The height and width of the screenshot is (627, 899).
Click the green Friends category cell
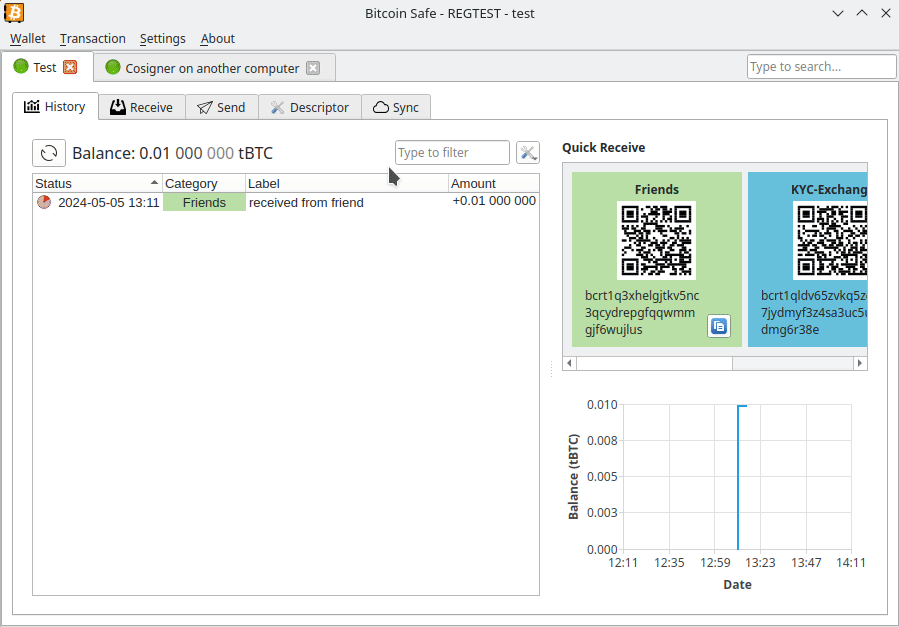[204, 202]
